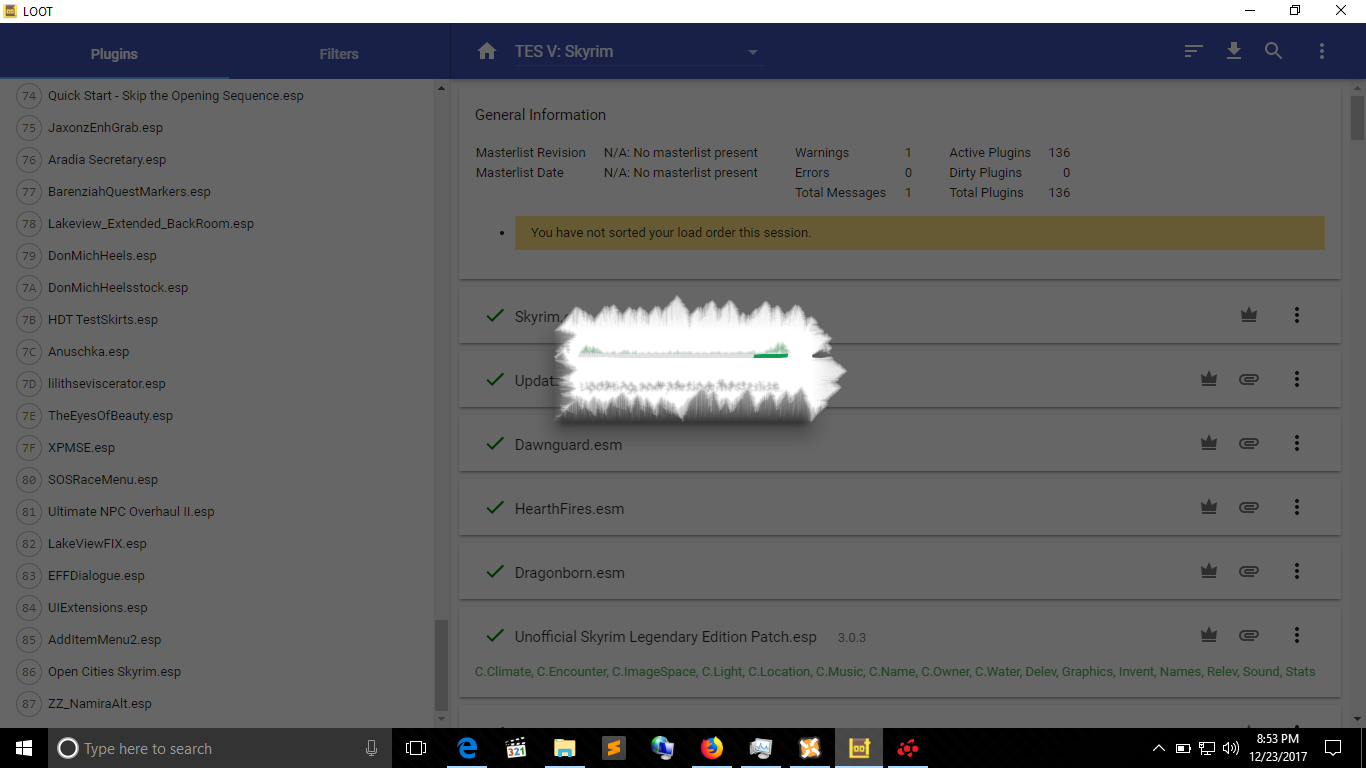Open the three-dot menu for Update.esm card
Screen dimensions: 1366x768
click(1297, 379)
